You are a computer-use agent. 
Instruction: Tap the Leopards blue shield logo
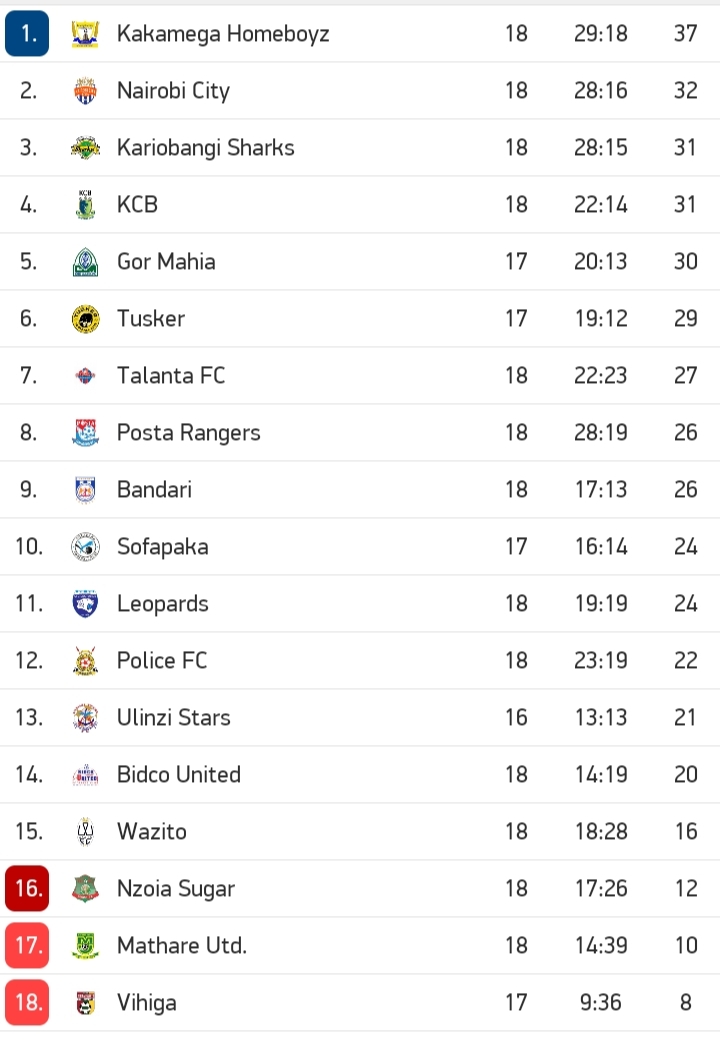85,604
